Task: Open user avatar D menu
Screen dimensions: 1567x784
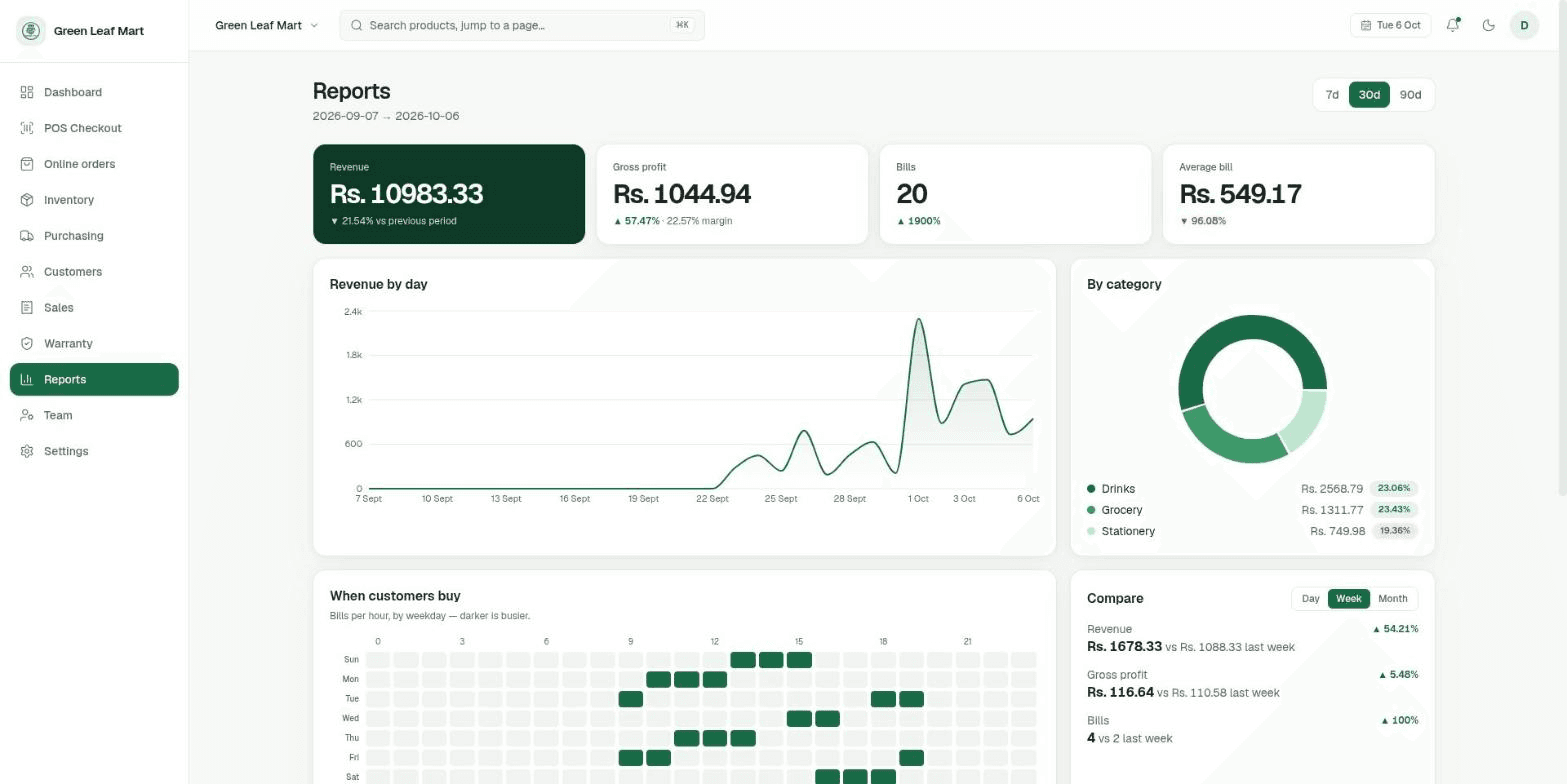Action: tap(1524, 25)
